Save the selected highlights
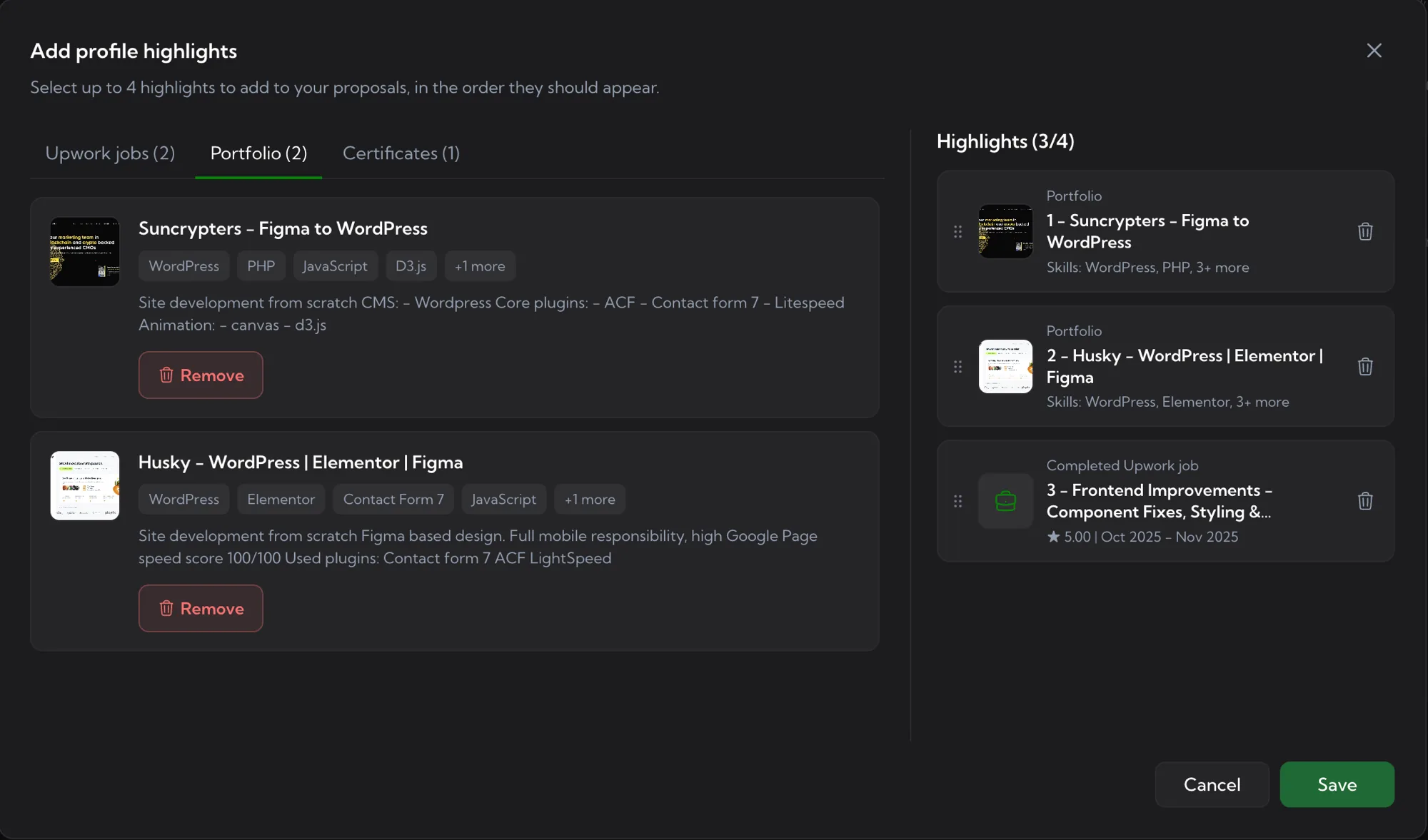1428x840 pixels. tap(1337, 784)
